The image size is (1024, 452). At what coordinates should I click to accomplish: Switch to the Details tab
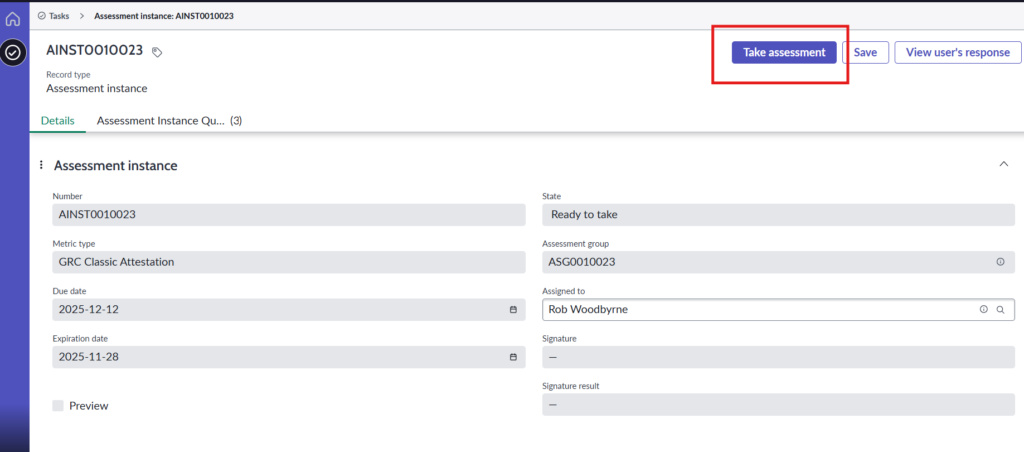coord(57,121)
